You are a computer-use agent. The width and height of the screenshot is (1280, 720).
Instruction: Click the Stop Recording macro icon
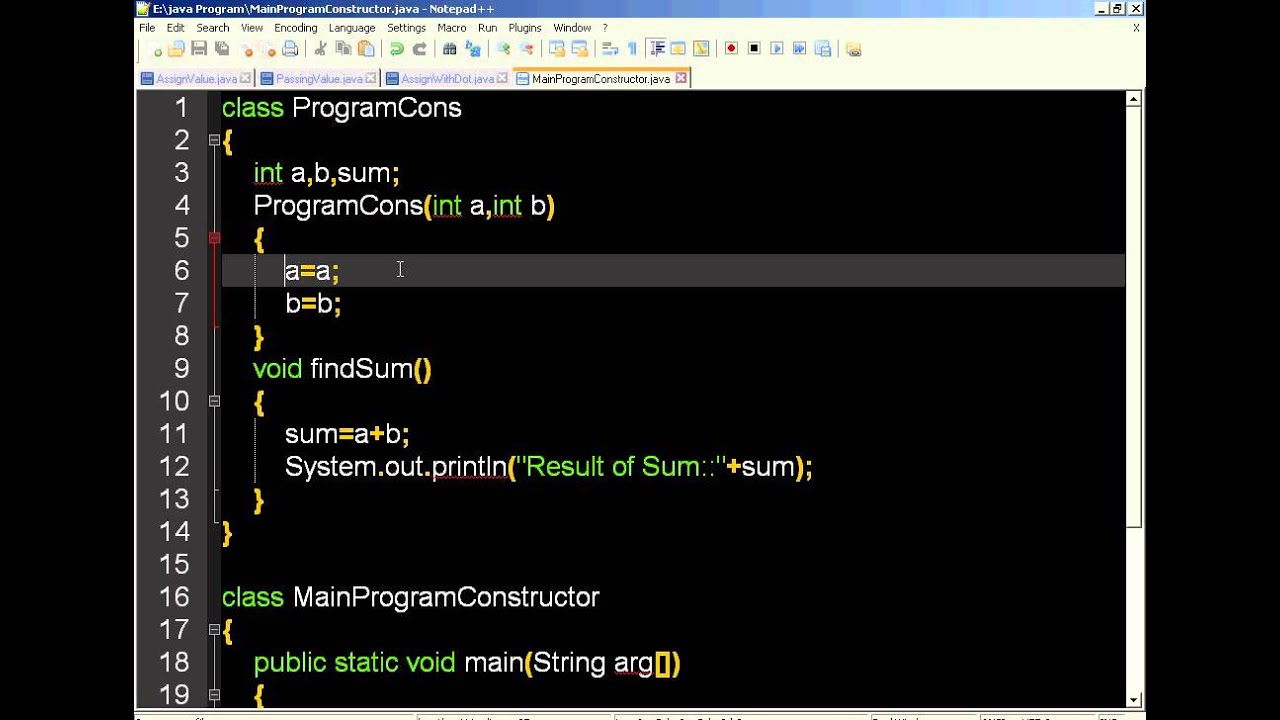click(x=754, y=49)
